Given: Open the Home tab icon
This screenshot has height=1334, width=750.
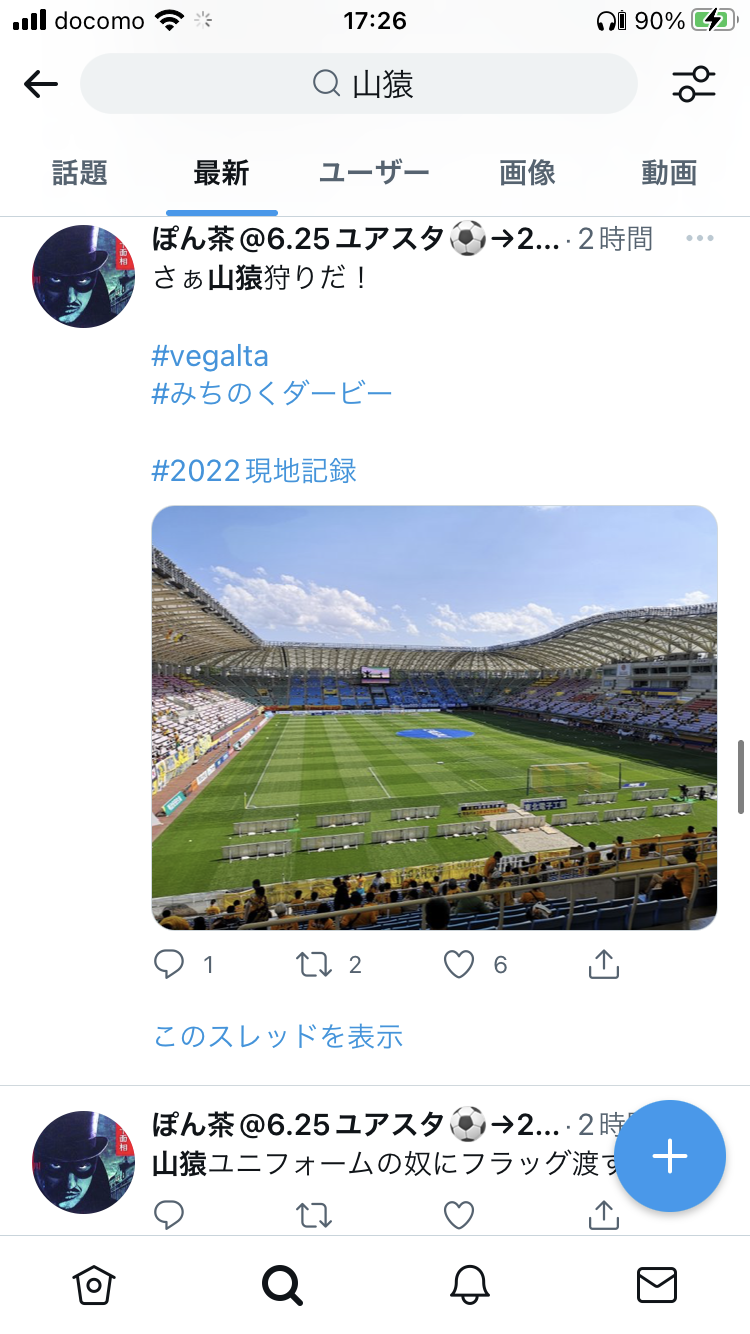Looking at the screenshot, I should [94, 1285].
